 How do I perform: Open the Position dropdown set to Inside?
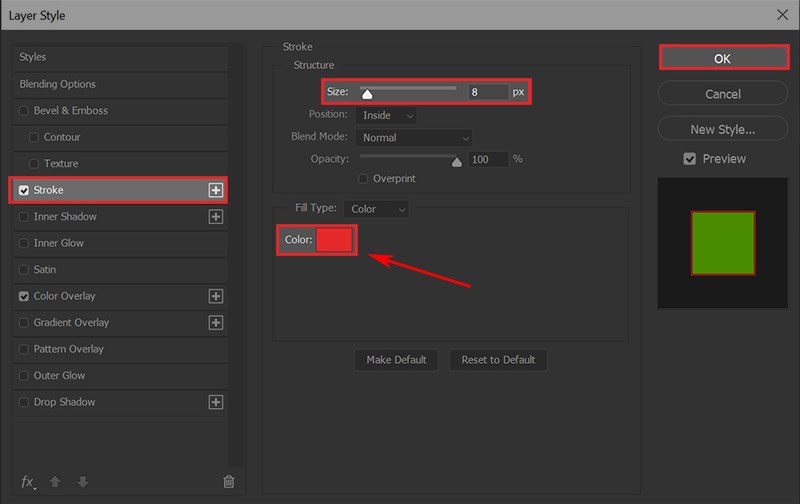[x=386, y=115]
